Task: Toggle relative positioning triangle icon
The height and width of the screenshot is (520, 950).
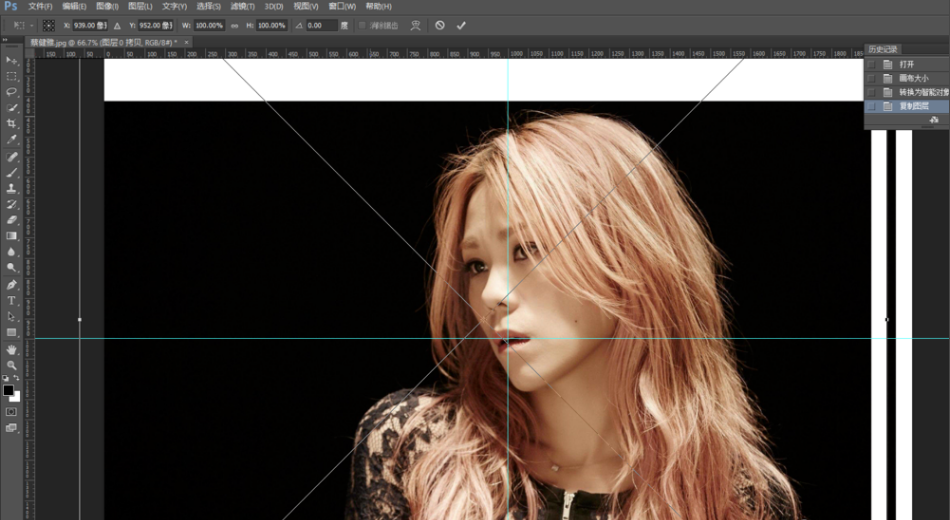Action: (x=117, y=25)
